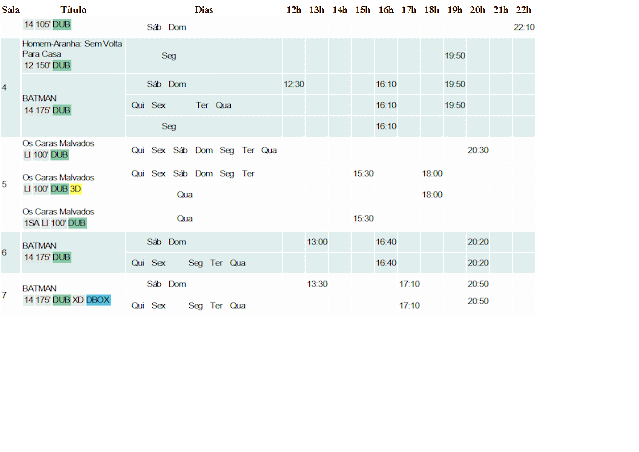Click the XD tag in Sala 7
The image size is (639, 452).
pos(78,300)
